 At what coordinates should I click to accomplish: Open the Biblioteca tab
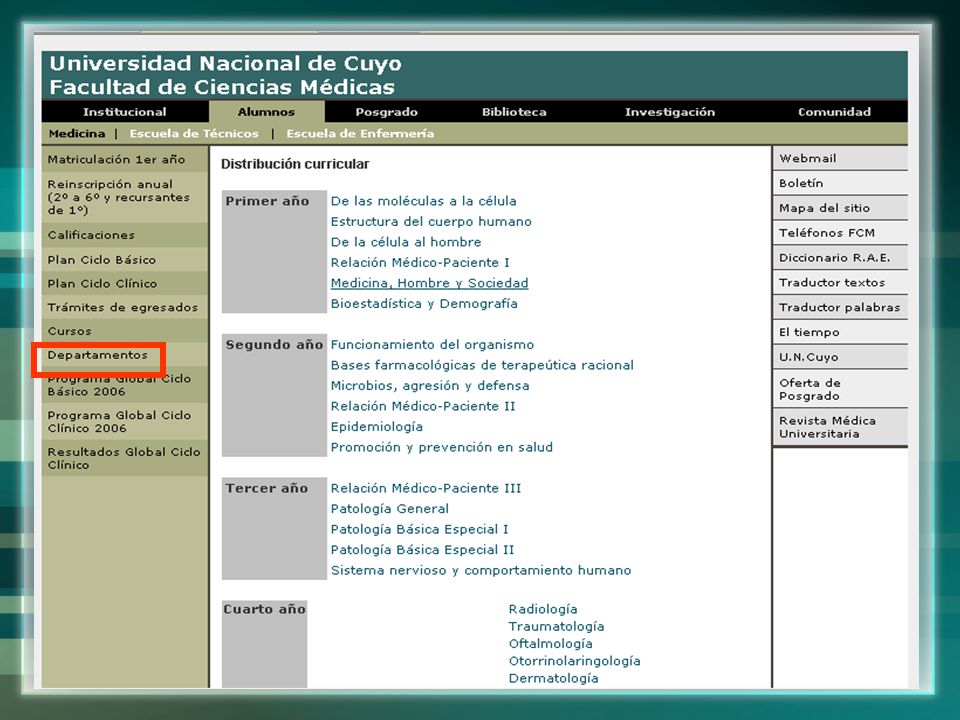coord(514,112)
